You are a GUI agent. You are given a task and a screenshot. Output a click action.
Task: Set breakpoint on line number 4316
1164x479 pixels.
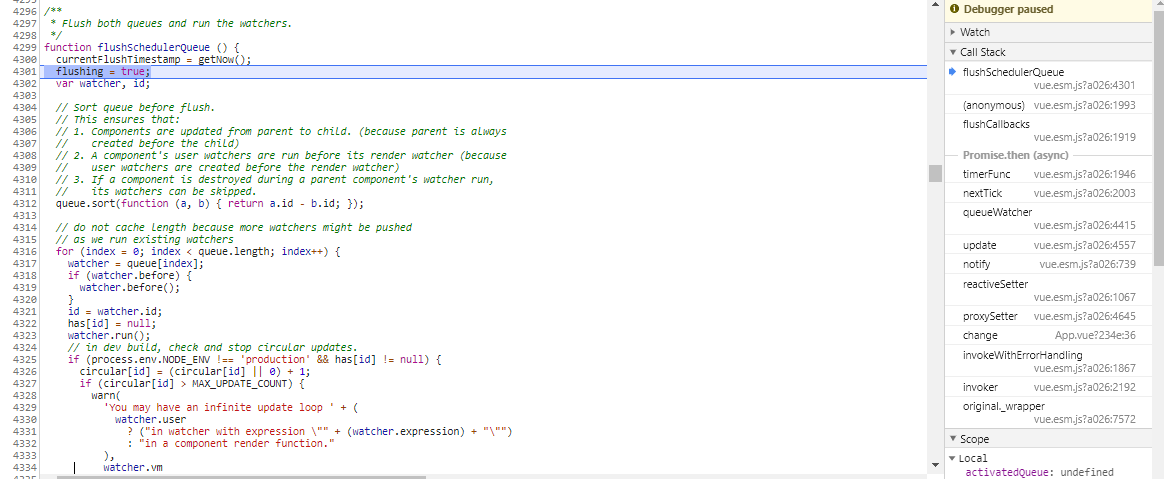(25, 252)
